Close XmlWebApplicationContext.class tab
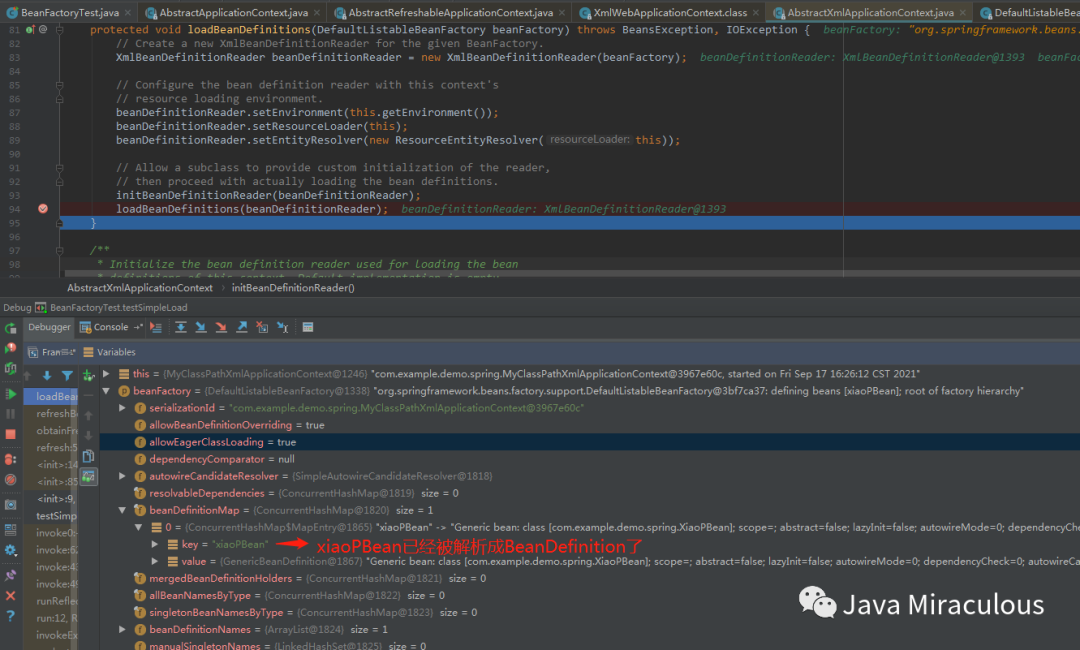The image size is (1080, 650). [756, 12]
